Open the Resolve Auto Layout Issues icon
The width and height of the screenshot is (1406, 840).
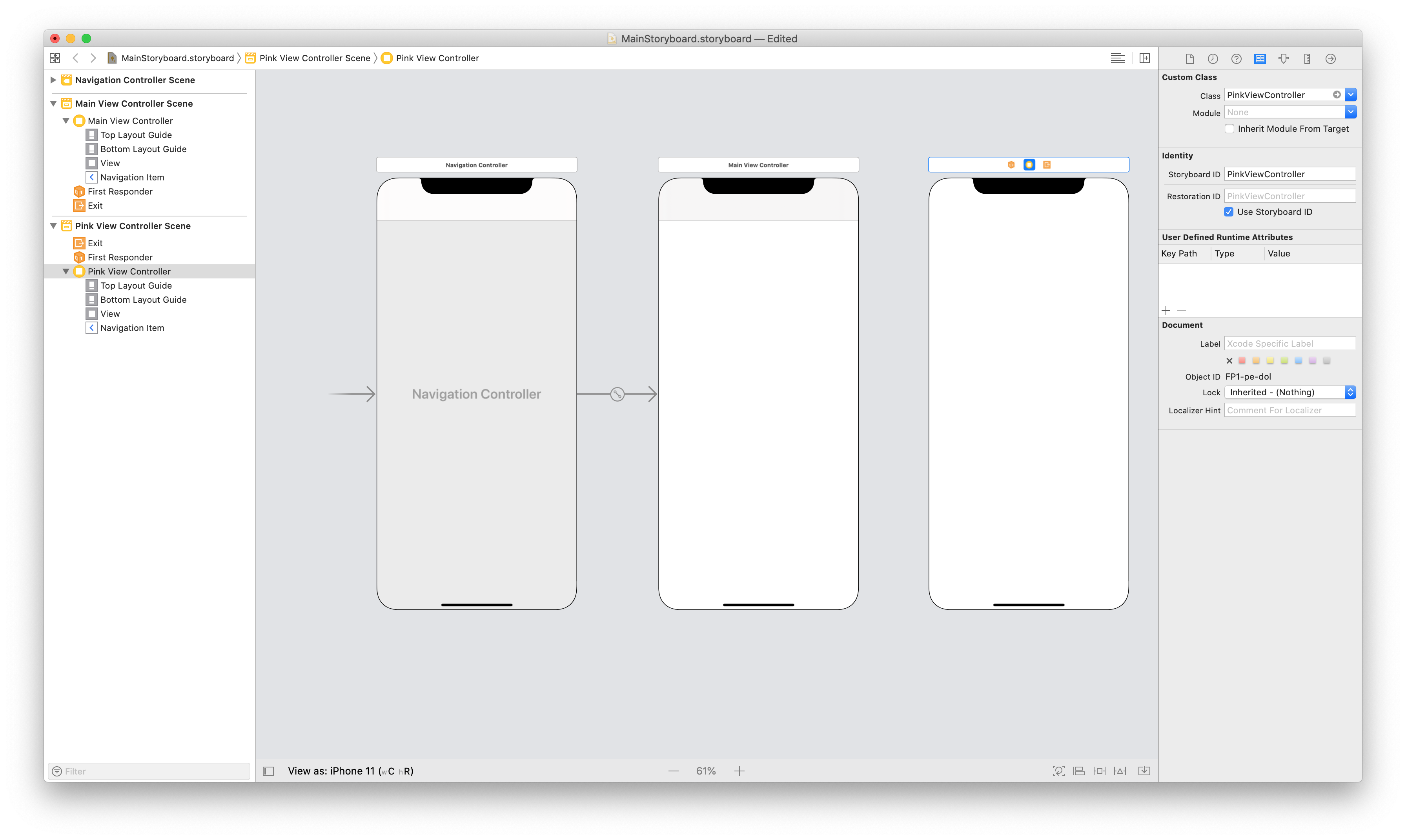[1120, 770]
